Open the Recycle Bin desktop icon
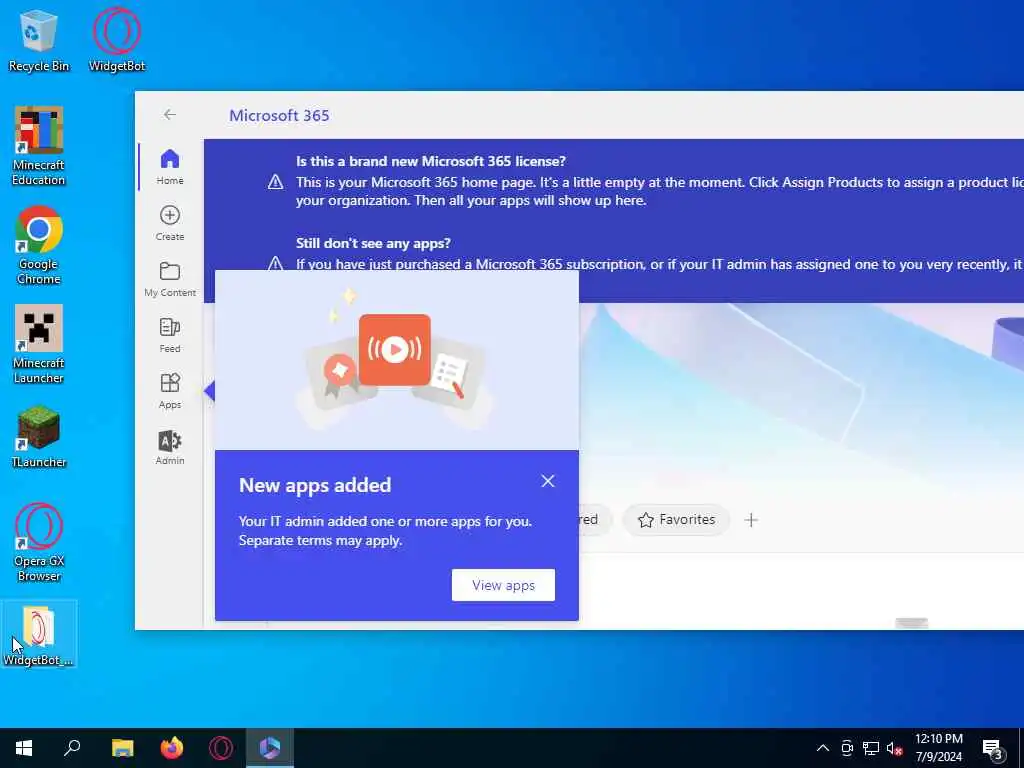 tap(38, 40)
